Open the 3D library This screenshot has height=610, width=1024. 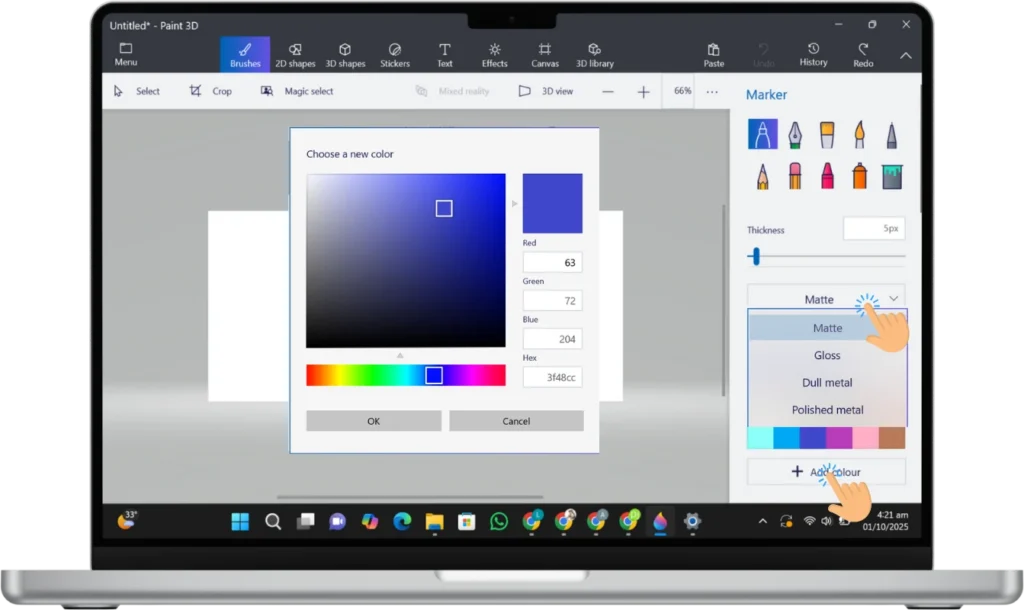595,53
